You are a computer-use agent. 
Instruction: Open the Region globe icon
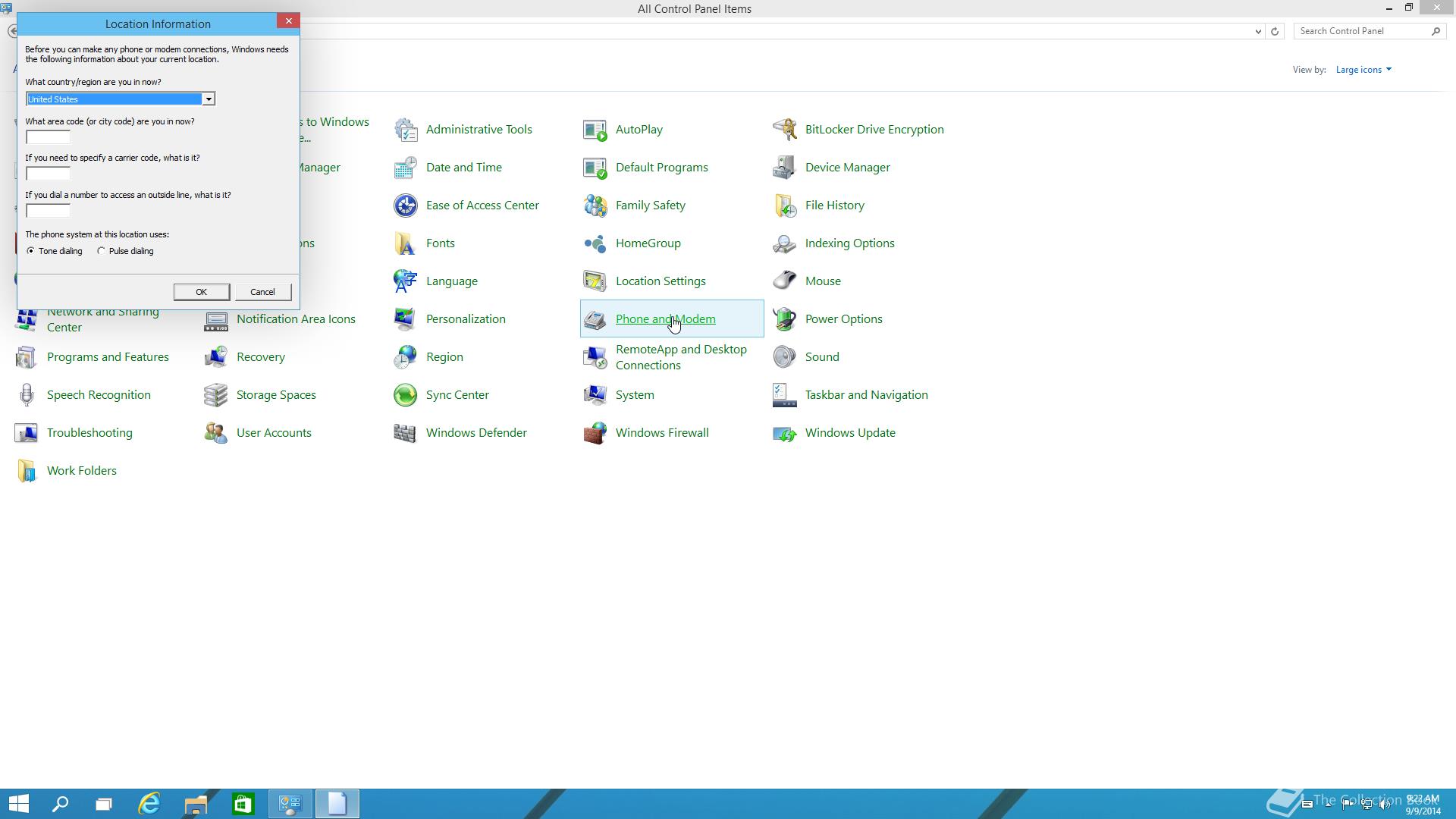coord(406,357)
